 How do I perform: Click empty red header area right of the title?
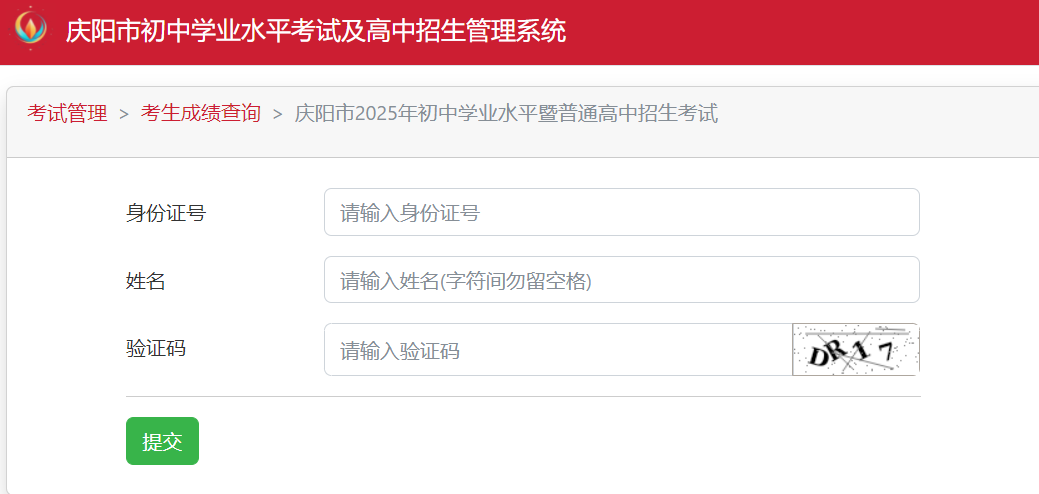point(795,32)
